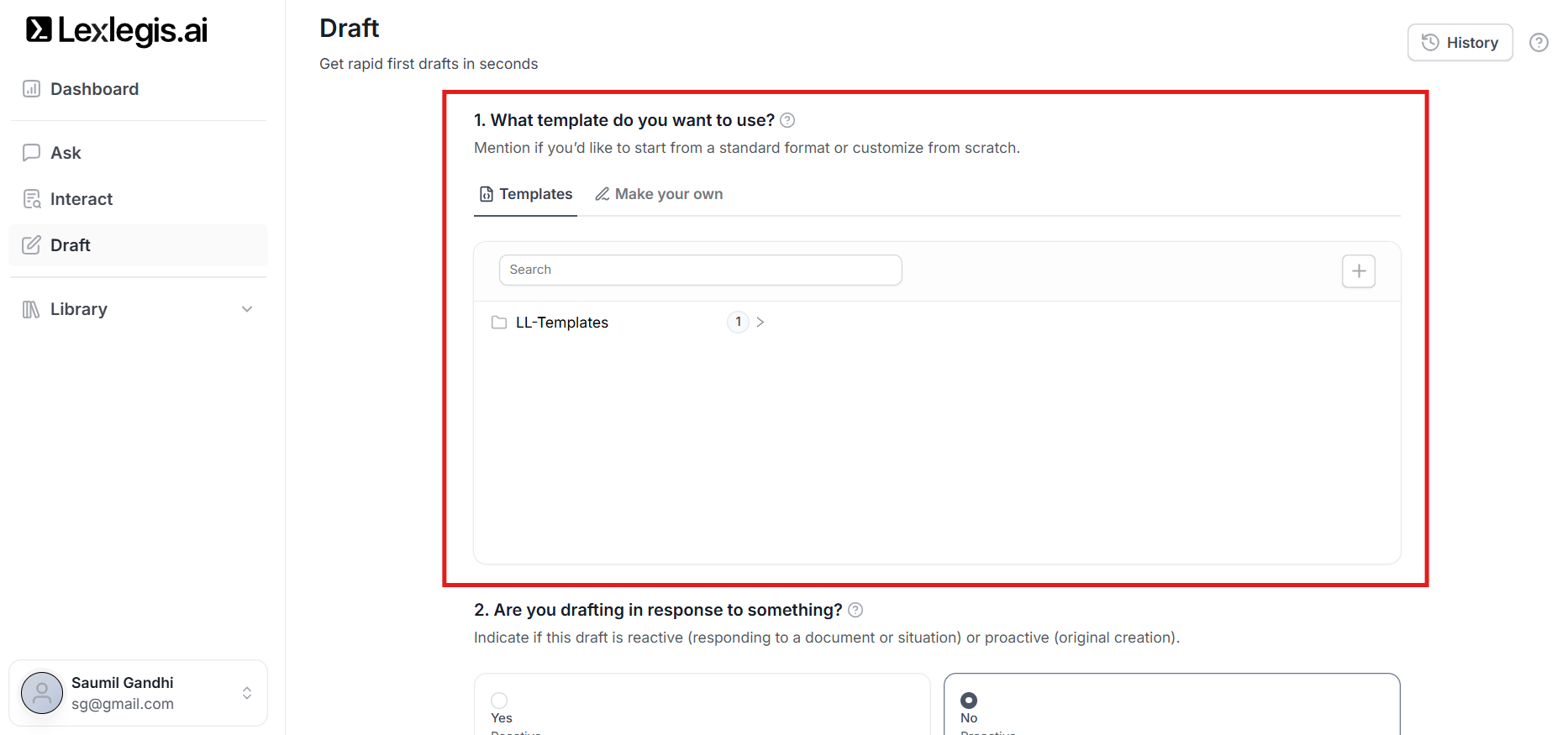Screen dimensions: 1568x735
Task: Click the Lexlegis.ai logo
Action: pyautogui.click(x=117, y=30)
